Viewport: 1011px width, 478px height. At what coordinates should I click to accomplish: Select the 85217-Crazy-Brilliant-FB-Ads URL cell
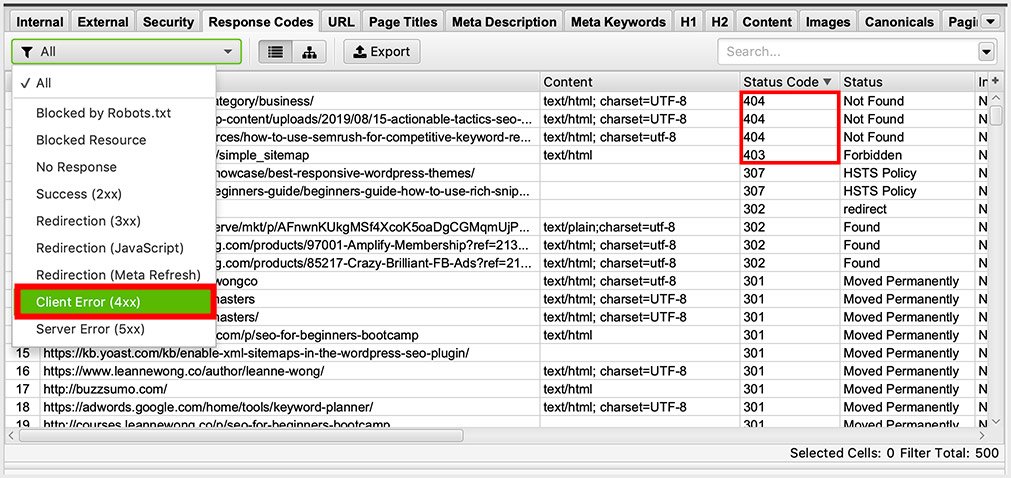tap(377, 264)
